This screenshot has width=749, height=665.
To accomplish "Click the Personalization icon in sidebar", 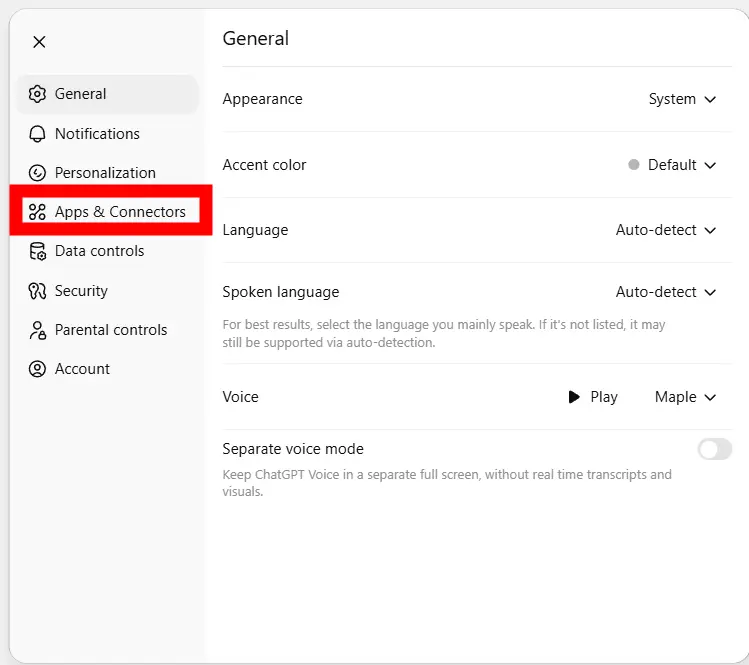I will (37, 173).
